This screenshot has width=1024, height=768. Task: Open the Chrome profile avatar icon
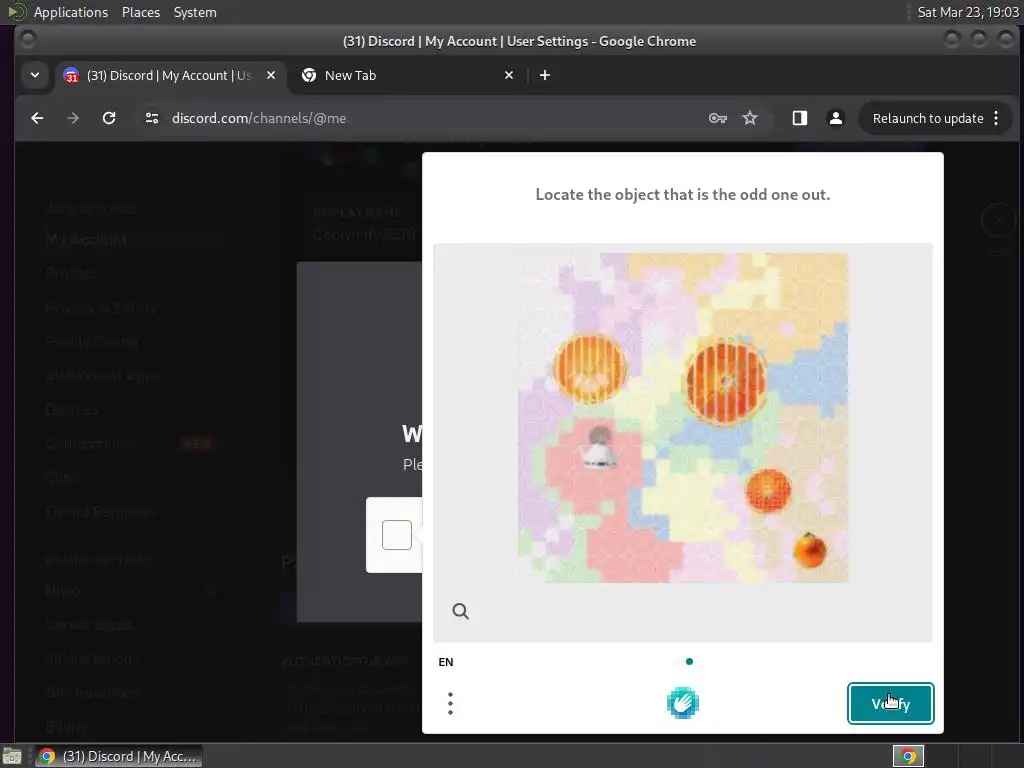point(835,118)
